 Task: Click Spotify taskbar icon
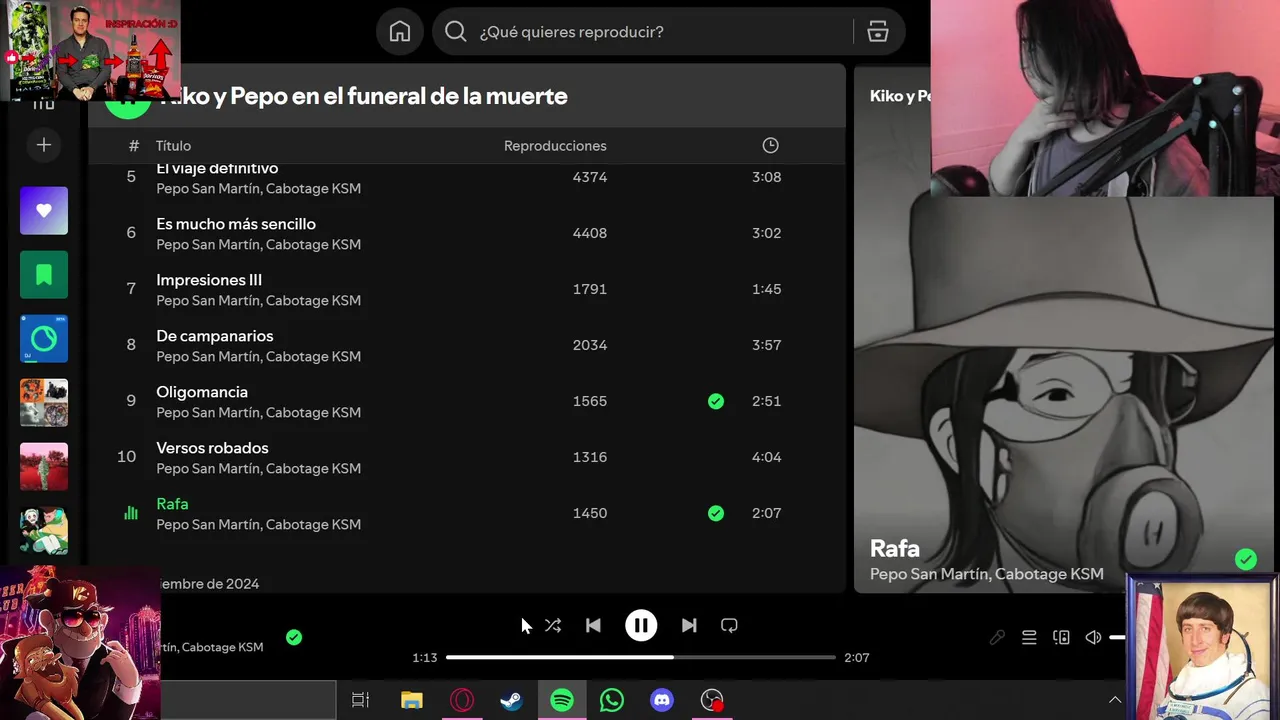[562, 700]
